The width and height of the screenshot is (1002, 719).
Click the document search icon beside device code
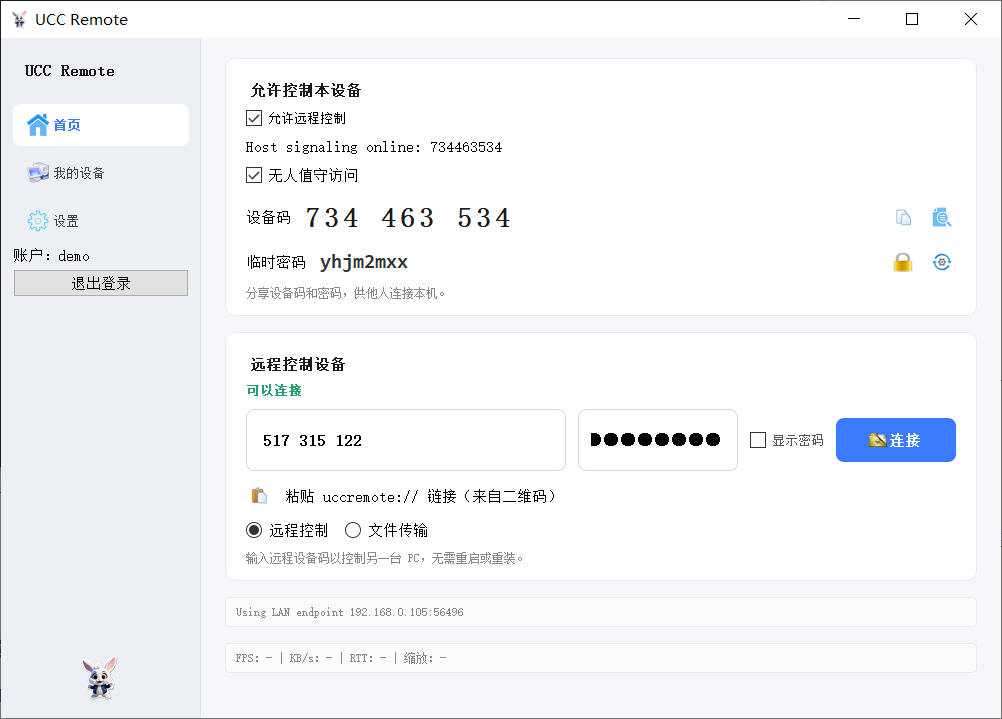click(941, 218)
